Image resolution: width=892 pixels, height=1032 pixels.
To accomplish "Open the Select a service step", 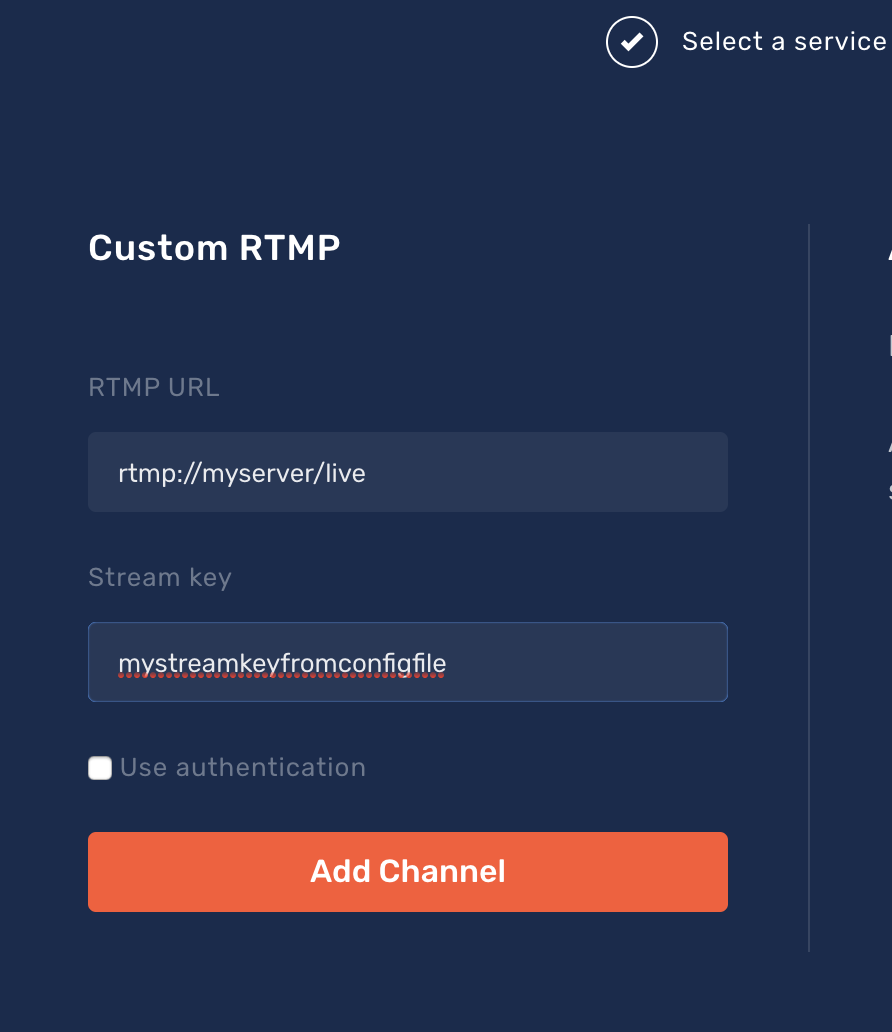I will [x=783, y=42].
